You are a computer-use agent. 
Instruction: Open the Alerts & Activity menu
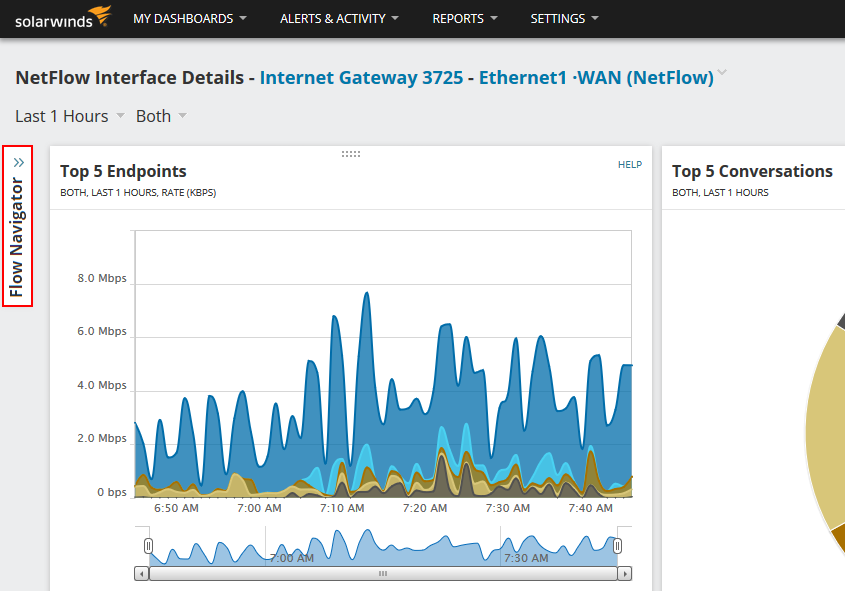pyautogui.click(x=339, y=19)
